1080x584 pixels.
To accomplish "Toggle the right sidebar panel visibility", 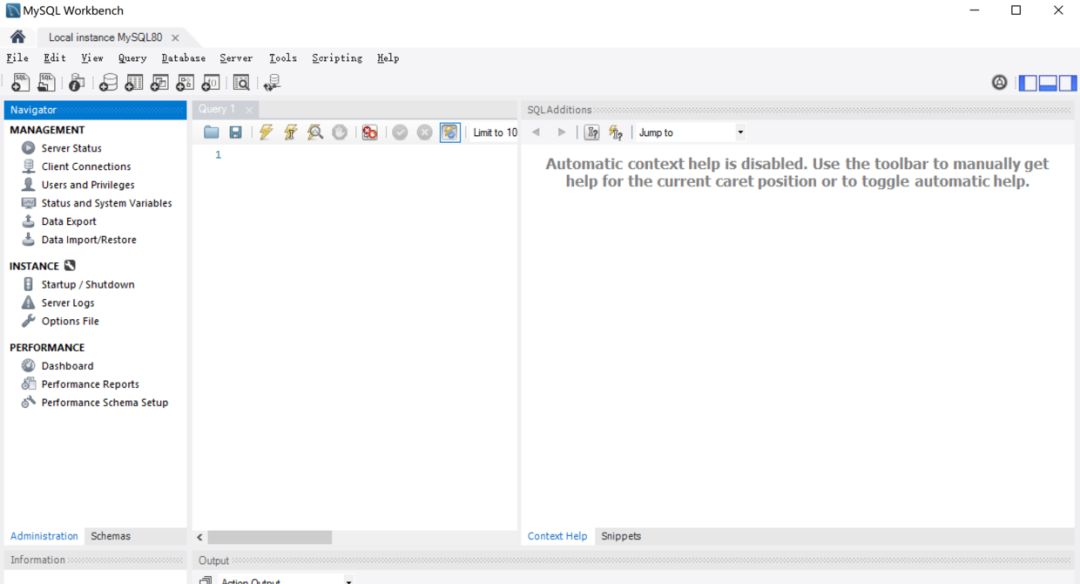I will coord(1068,83).
